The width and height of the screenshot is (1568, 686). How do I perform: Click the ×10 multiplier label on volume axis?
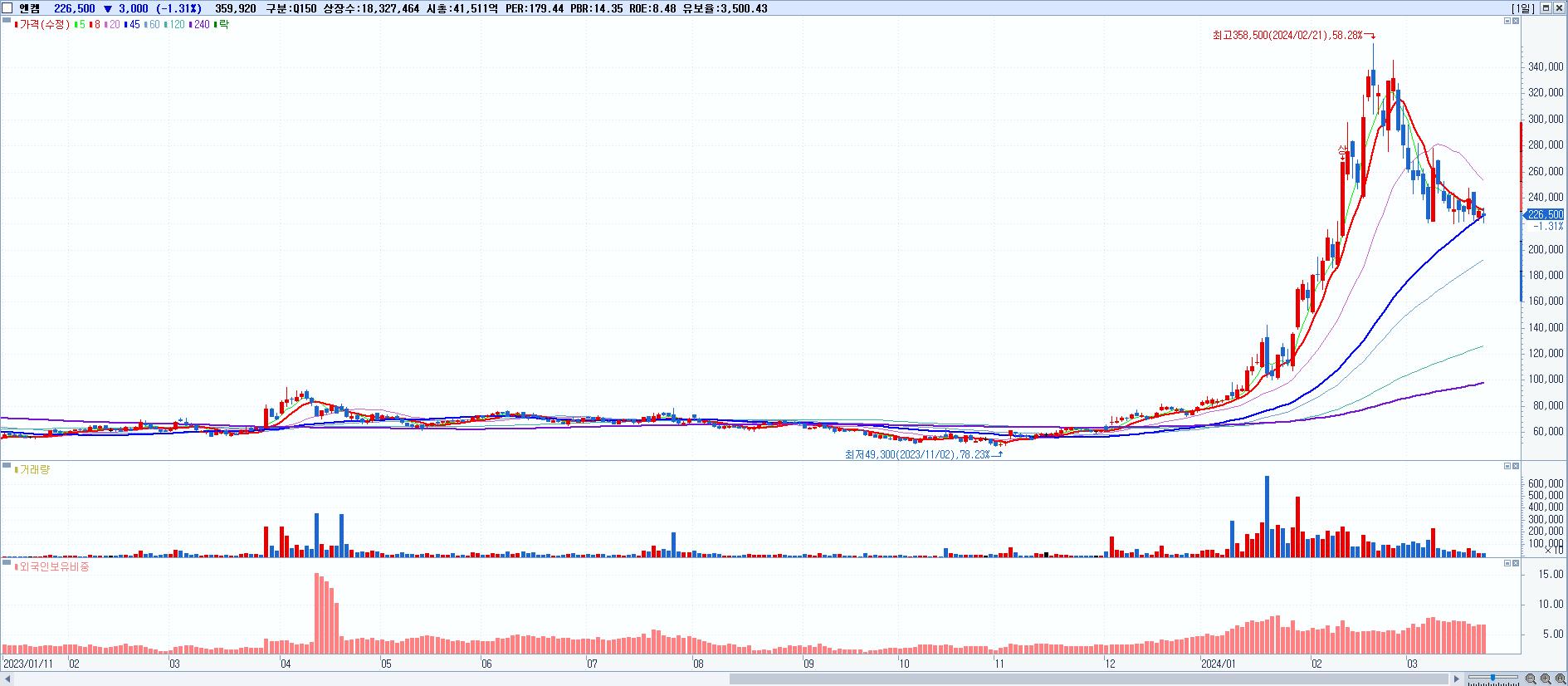pos(1554,551)
